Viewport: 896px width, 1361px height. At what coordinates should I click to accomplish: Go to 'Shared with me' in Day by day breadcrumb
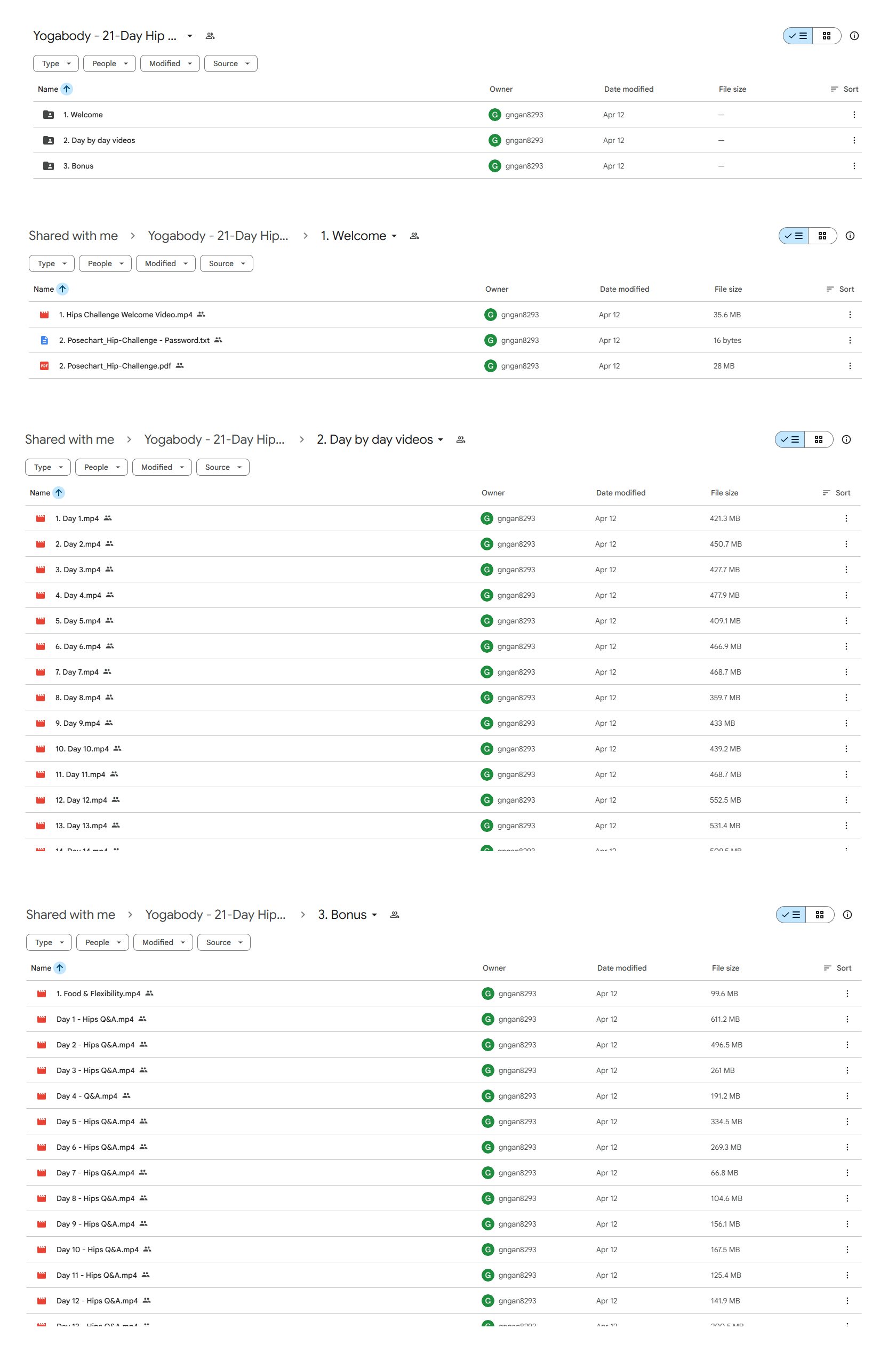(70, 440)
